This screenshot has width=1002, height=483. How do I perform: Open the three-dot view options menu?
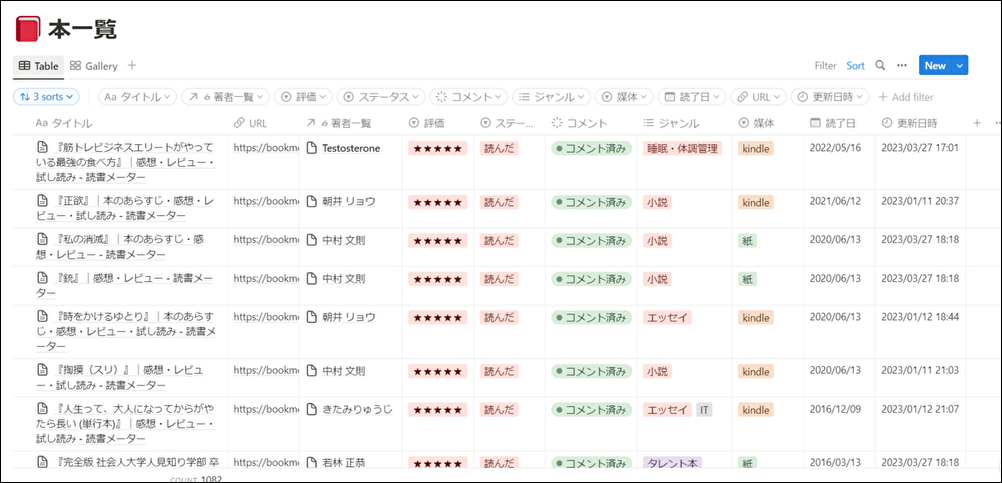pyautogui.click(x=902, y=65)
